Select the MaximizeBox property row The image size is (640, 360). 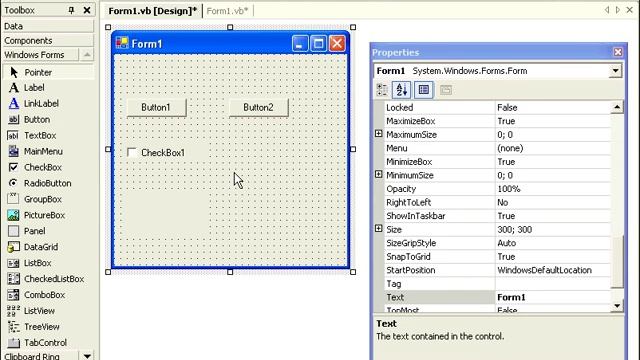click(498, 121)
